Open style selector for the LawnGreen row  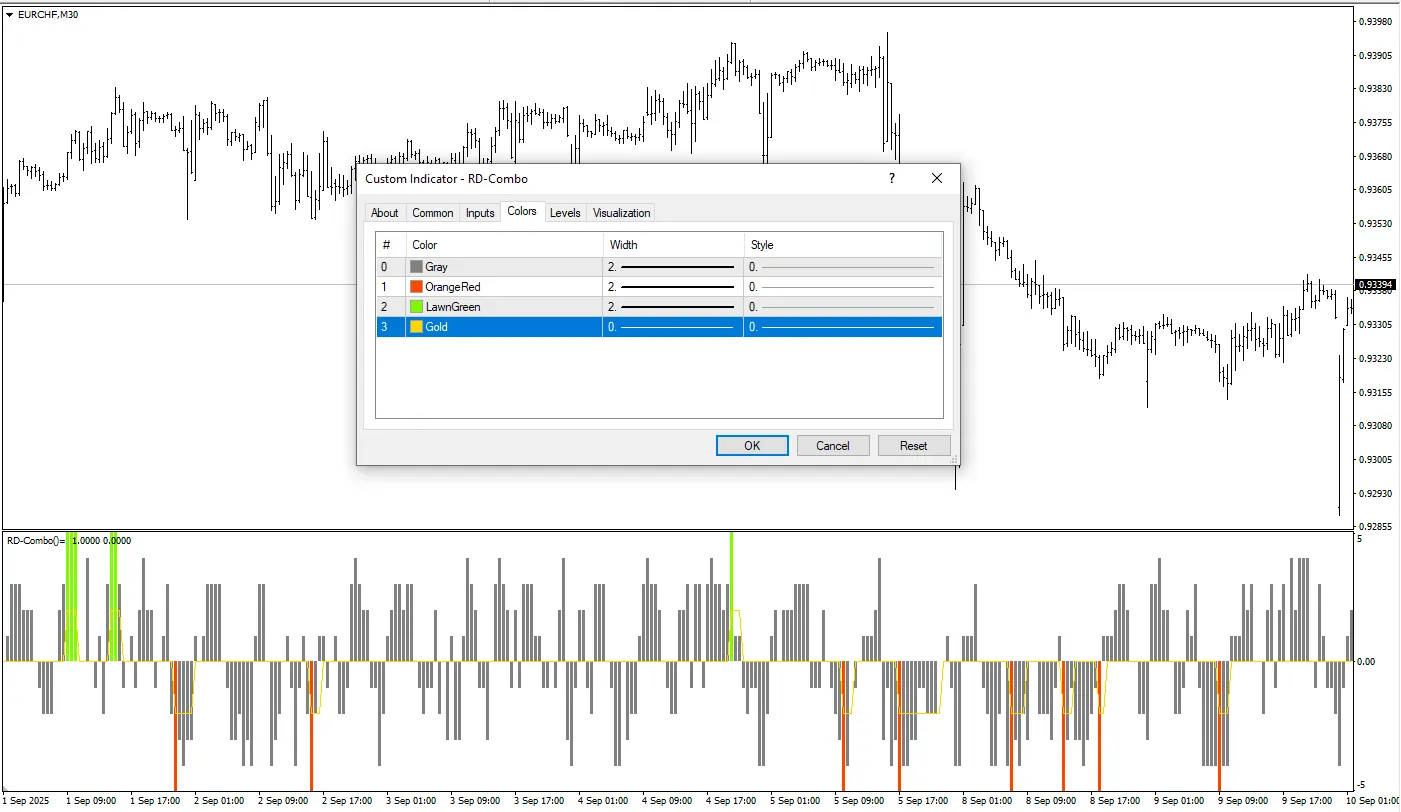coord(842,307)
